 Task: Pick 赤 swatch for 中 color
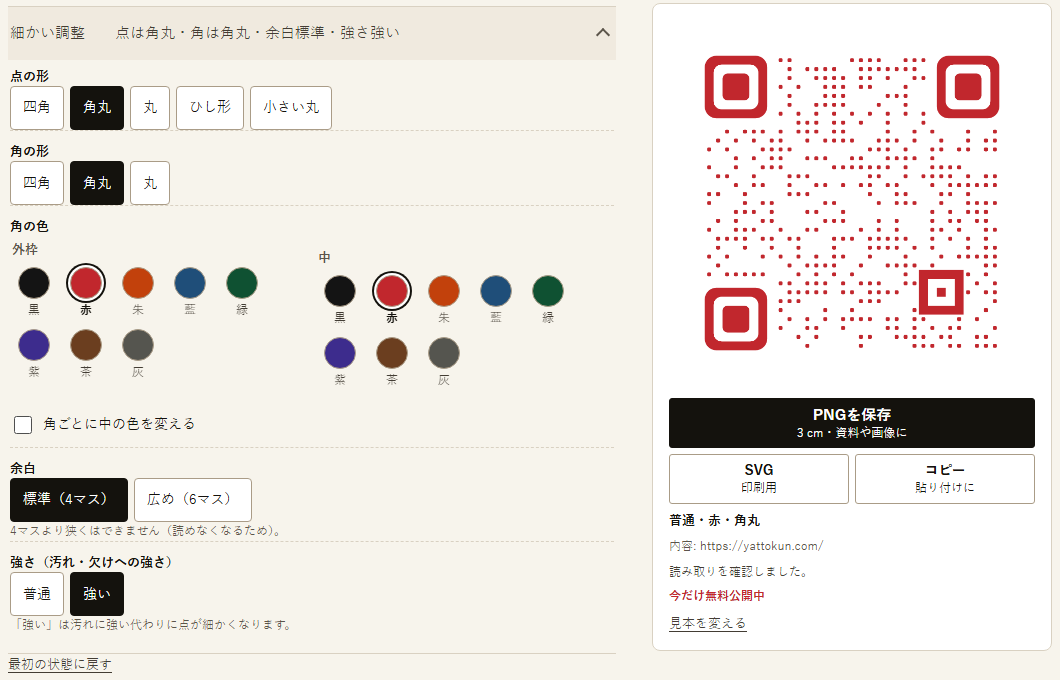392,291
